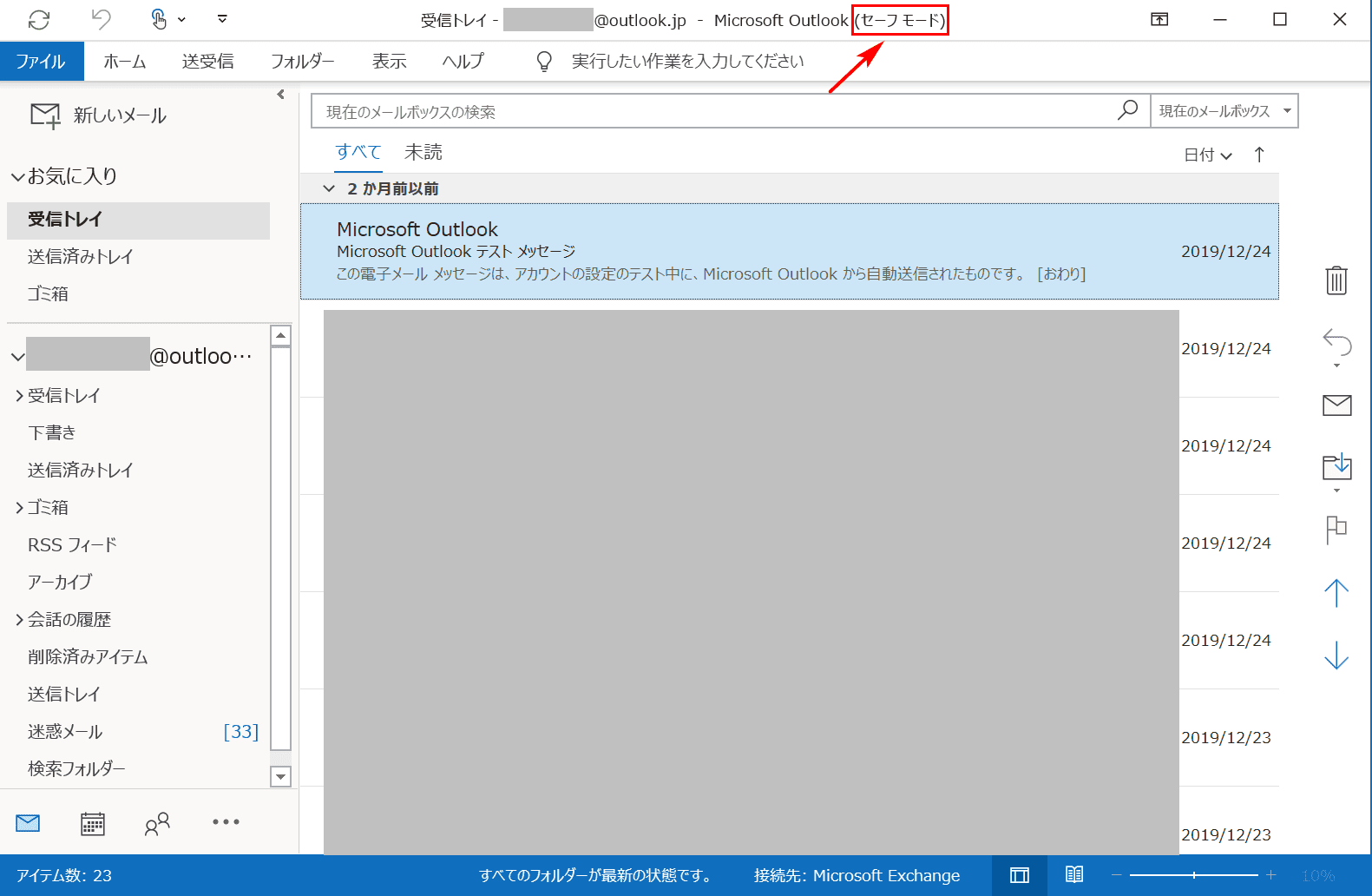This screenshot has width=1372, height=896.
Task: Open 日付 sort dropdown
Action: click(x=1208, y=155)
